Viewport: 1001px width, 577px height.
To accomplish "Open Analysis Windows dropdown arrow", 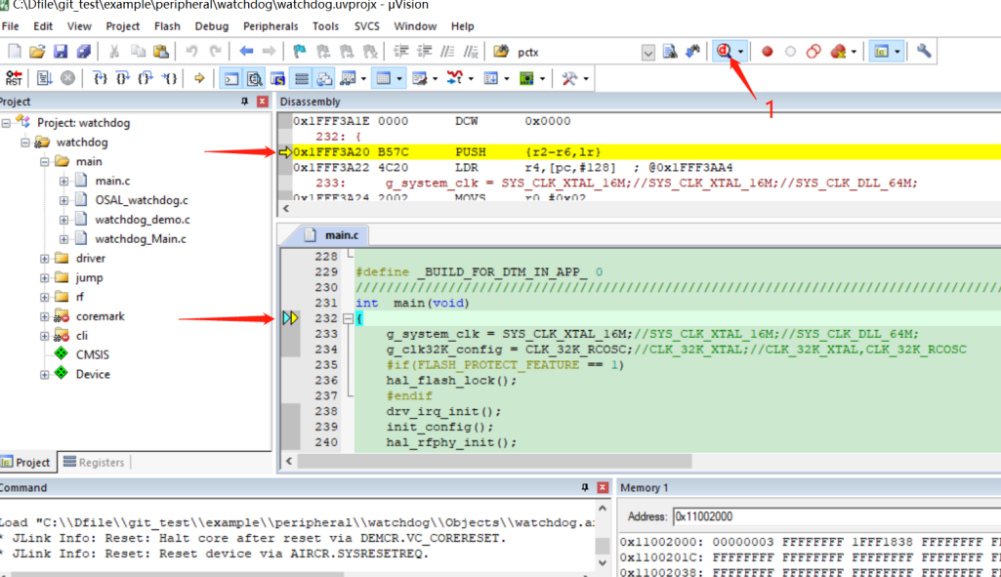I will tap(470, 79).
